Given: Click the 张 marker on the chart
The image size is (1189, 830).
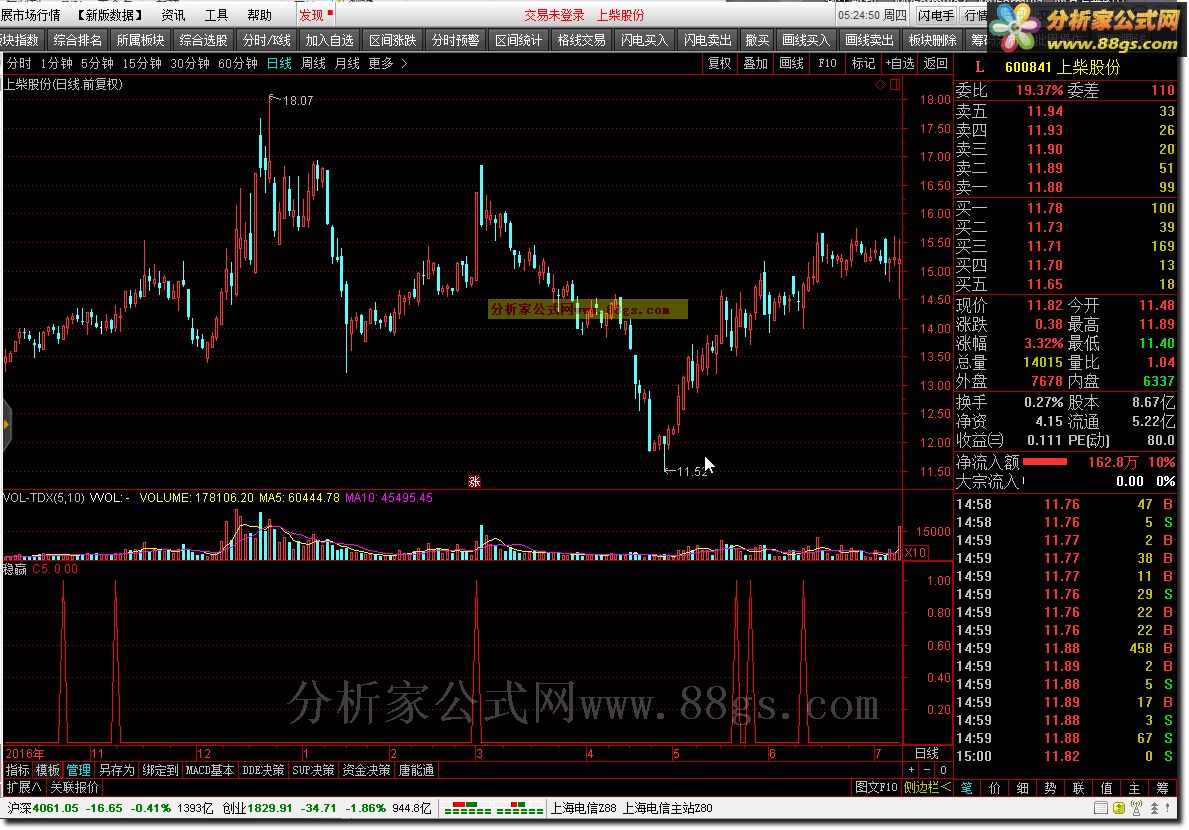Looking at the screenshot, I should point(475,481).
